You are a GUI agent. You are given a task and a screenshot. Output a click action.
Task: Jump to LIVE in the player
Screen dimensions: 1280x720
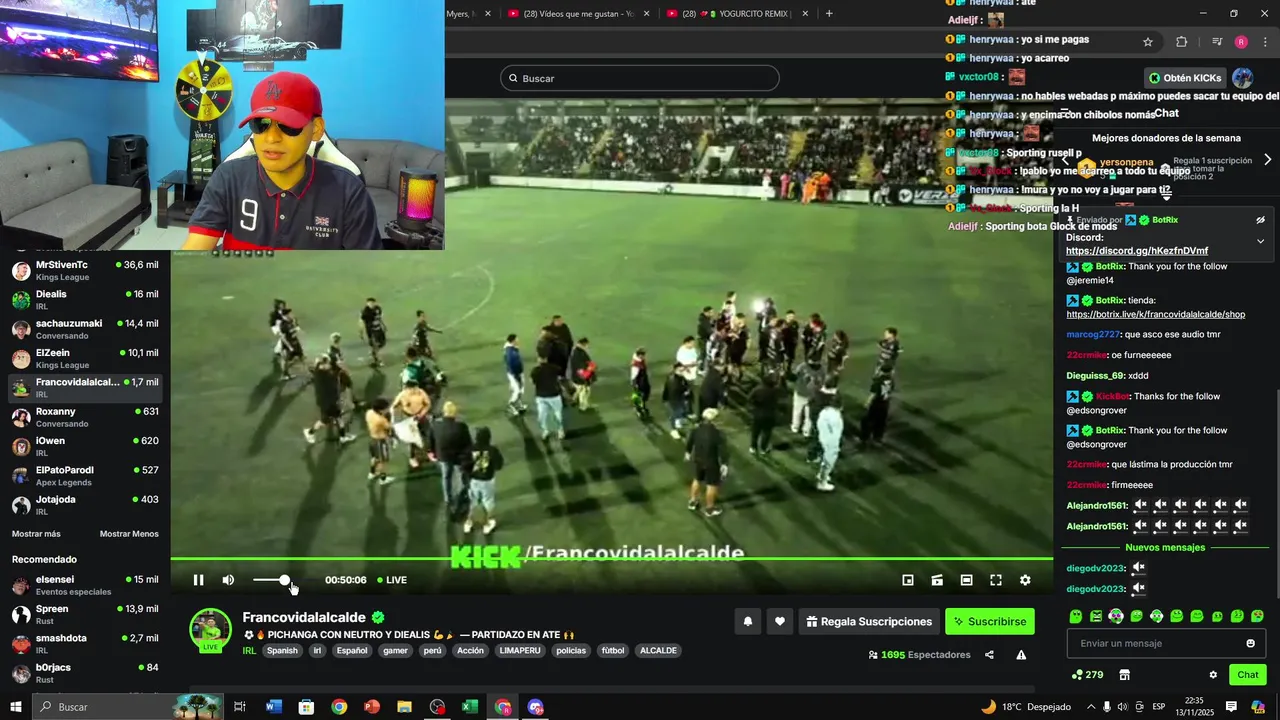pos(392,580)
